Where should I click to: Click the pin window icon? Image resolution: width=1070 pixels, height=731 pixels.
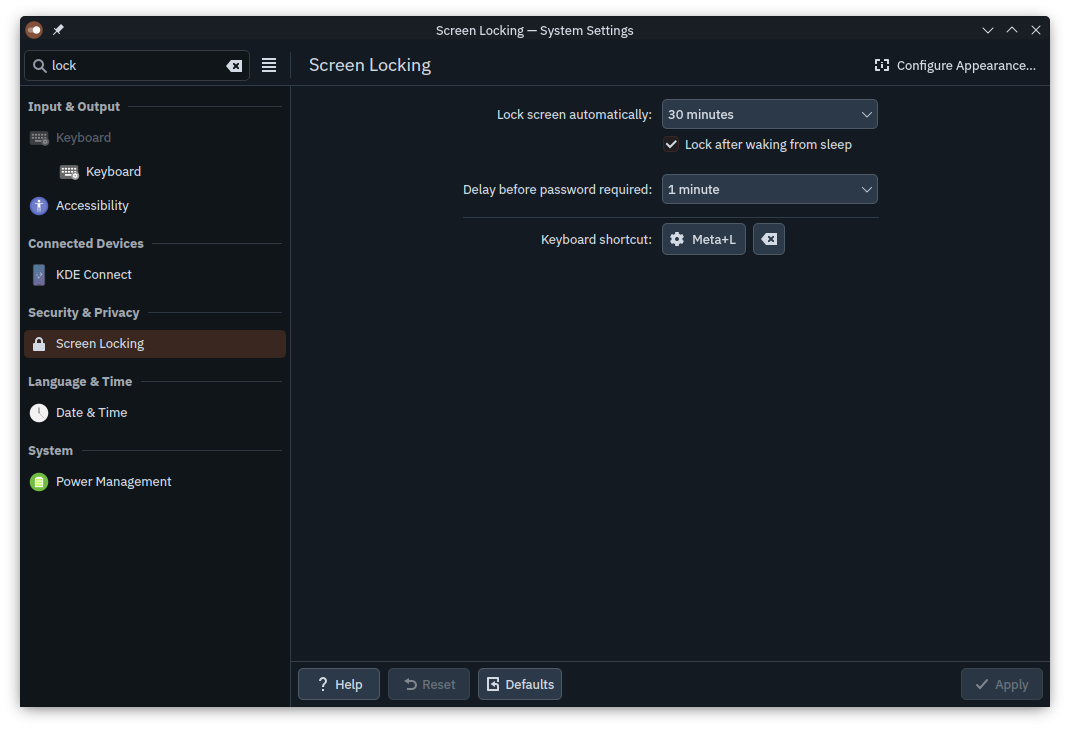(x=58, y=30)
